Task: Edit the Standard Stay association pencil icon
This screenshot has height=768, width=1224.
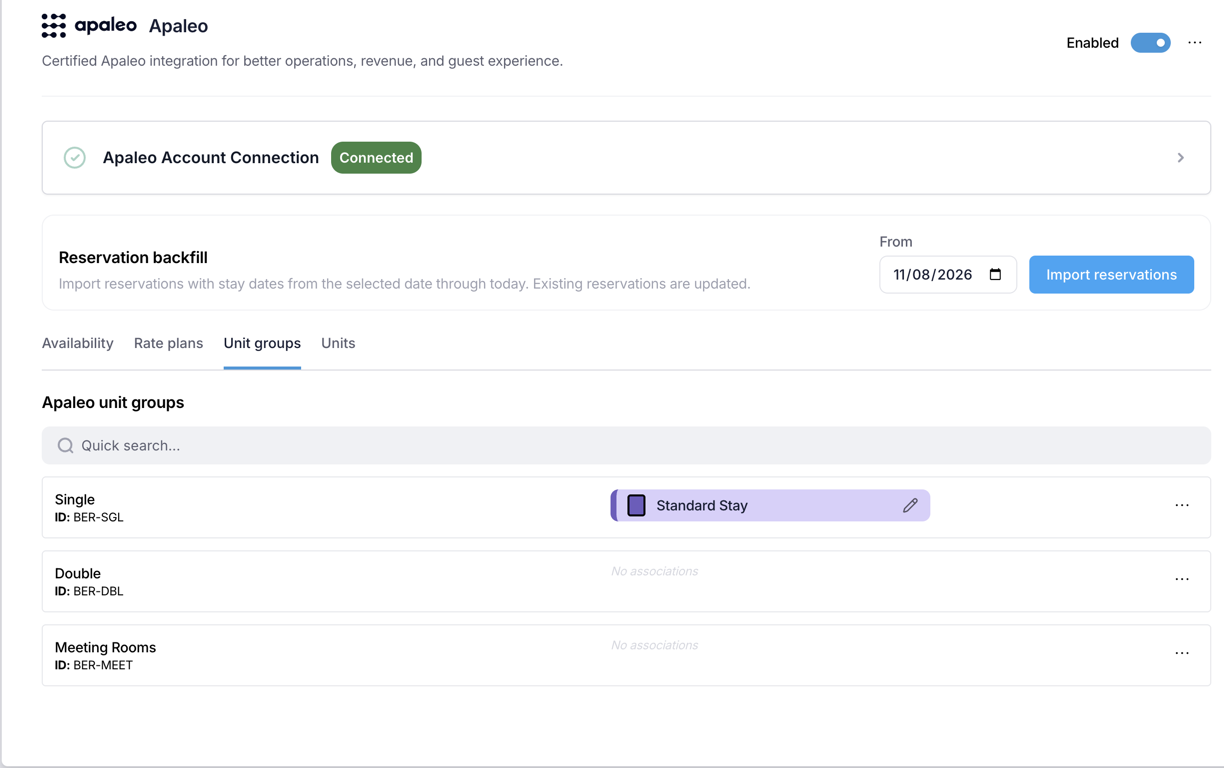Action: click(x=910, y=506)
